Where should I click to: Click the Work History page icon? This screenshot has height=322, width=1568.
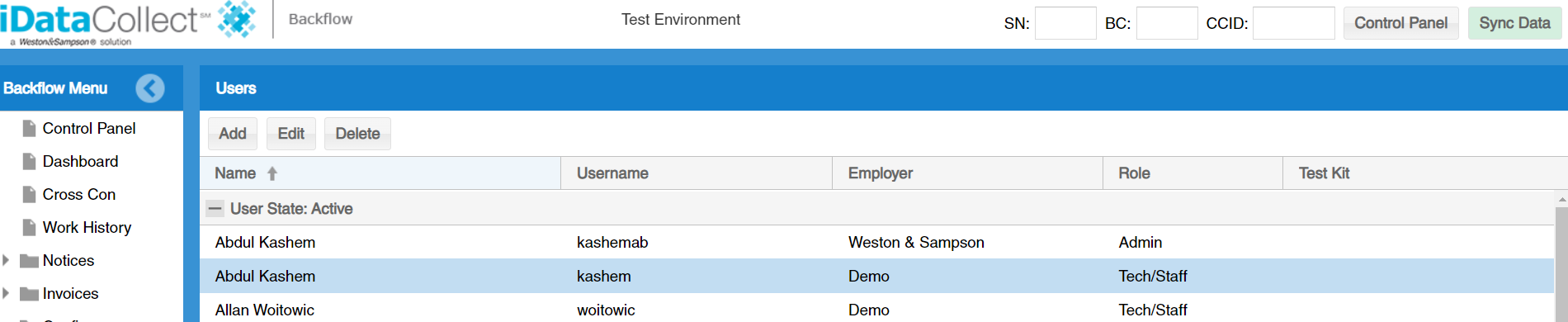[30, 227]
